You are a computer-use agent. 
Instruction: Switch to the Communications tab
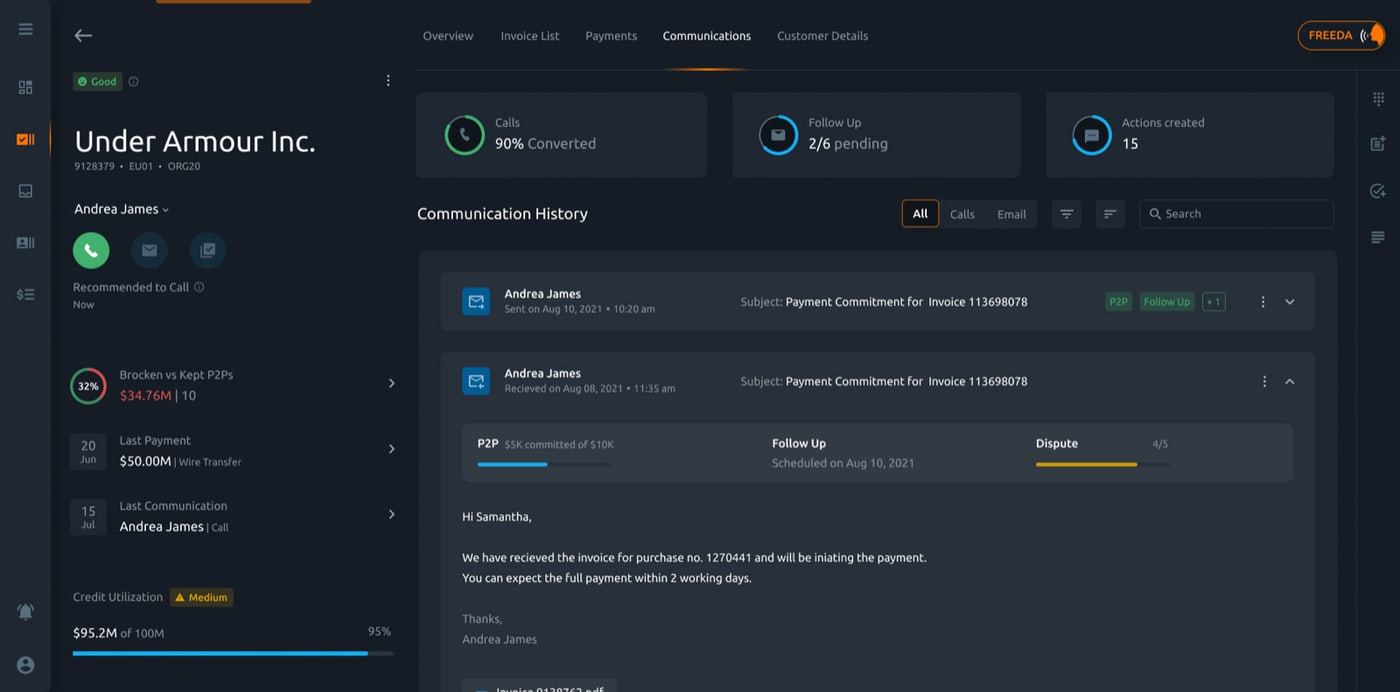(x=707, y=36)
